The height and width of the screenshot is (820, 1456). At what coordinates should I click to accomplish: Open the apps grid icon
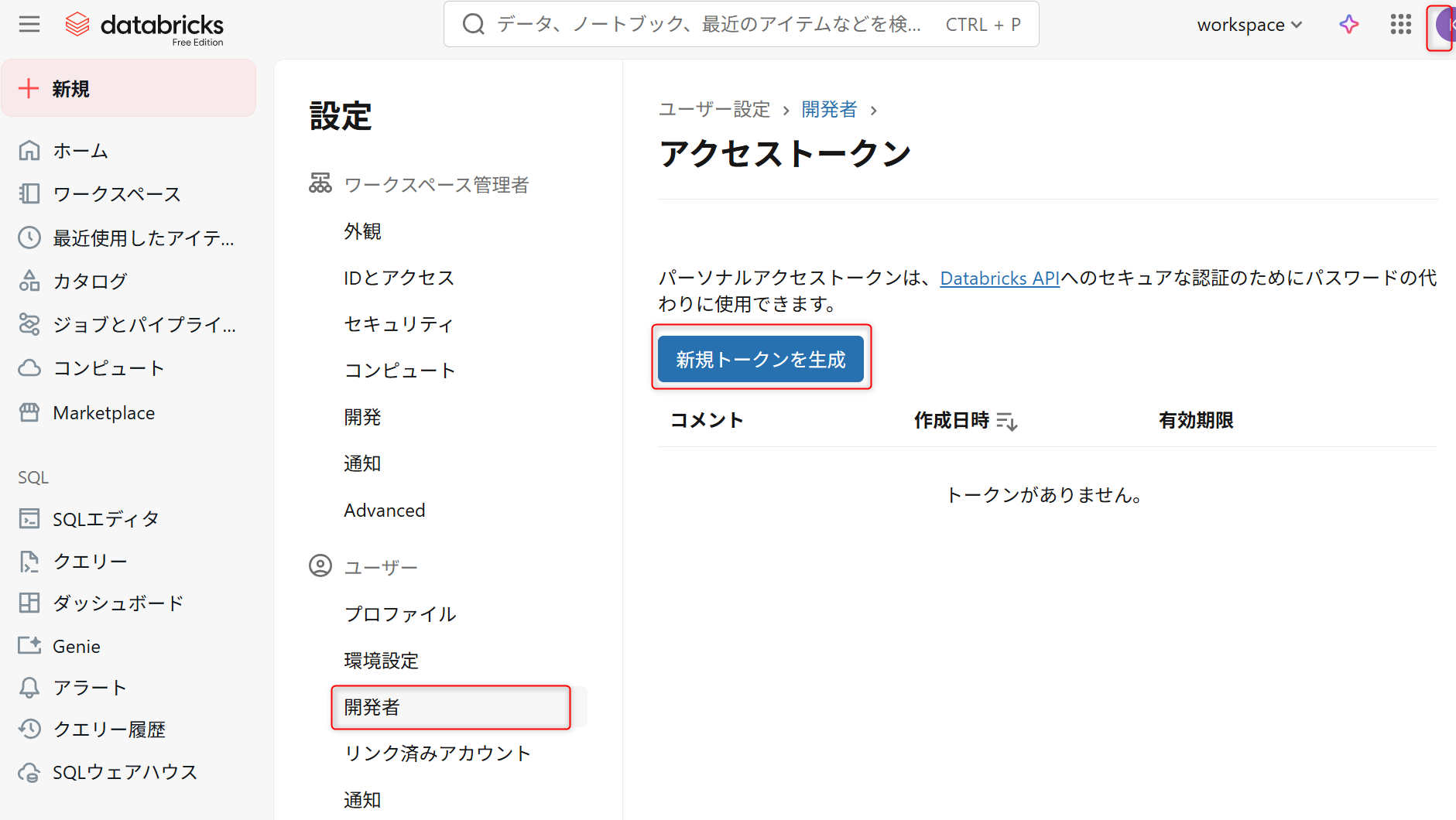tap(1400, 25)
